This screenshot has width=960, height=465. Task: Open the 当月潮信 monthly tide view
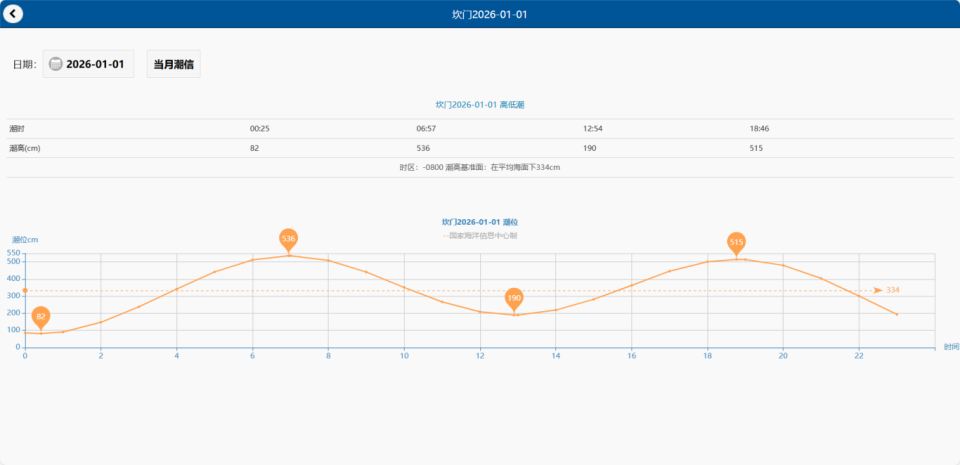coord(174,64)
